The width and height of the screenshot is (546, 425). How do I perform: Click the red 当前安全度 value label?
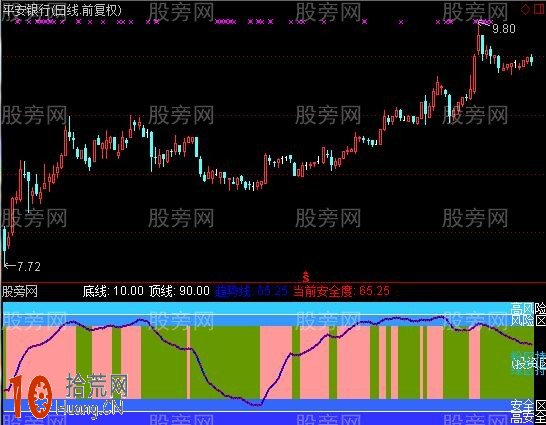tap(342, 291)
